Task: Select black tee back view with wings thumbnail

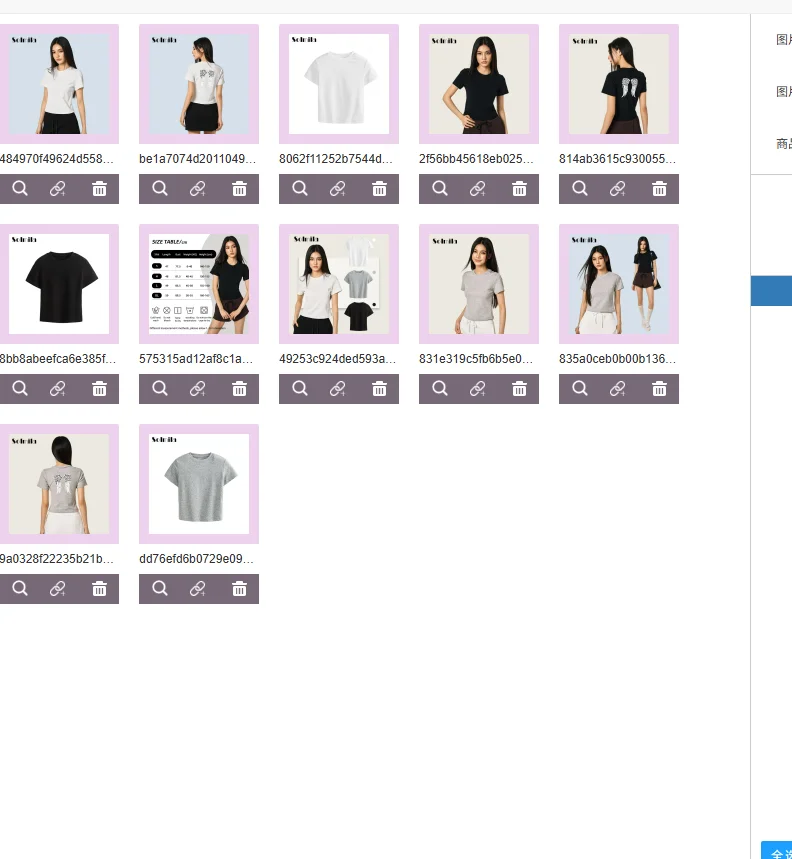Action: coord(619,84)
